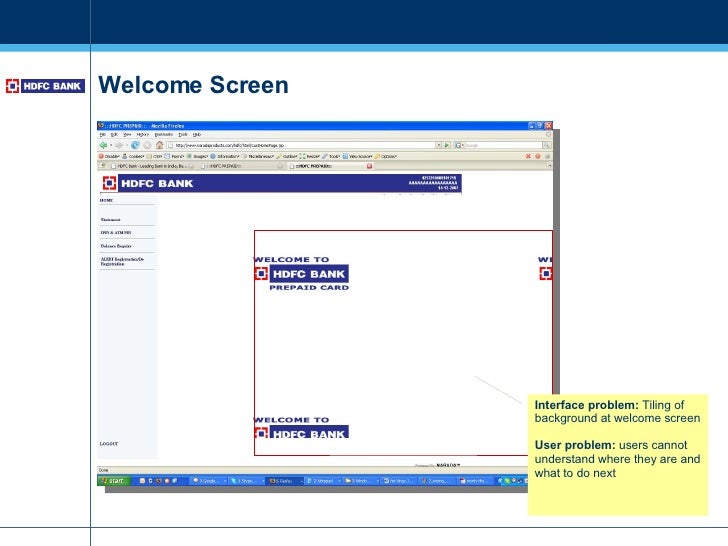The height and width of the screenshot is (546, 728).
Task: Click the Firefox Forward arrow button
Action: click(x=119, y=145)
